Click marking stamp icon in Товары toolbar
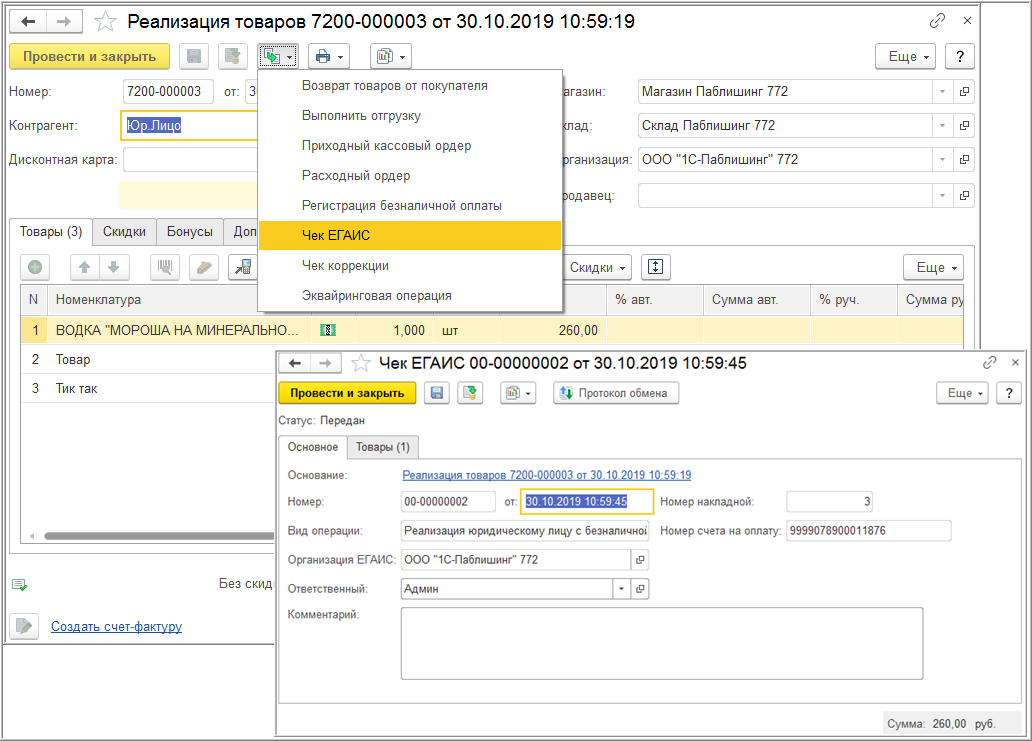Image resolution: width=1032 pixels, height=741 pixels. pyautogui.click(x=204, y=267)
